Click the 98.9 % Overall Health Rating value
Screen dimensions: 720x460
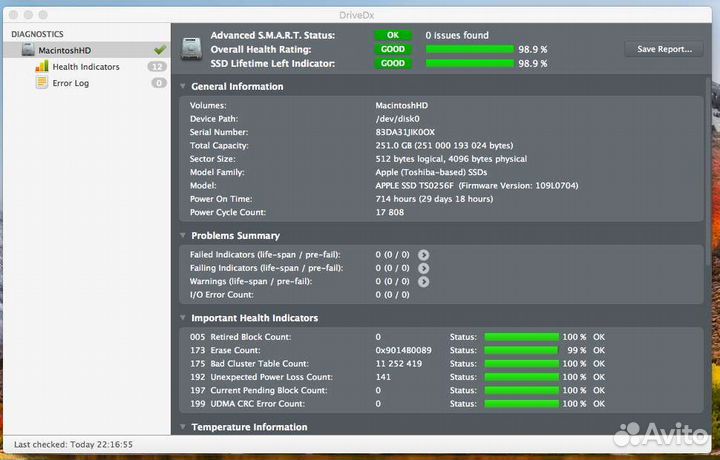click(x=533, y=49)
